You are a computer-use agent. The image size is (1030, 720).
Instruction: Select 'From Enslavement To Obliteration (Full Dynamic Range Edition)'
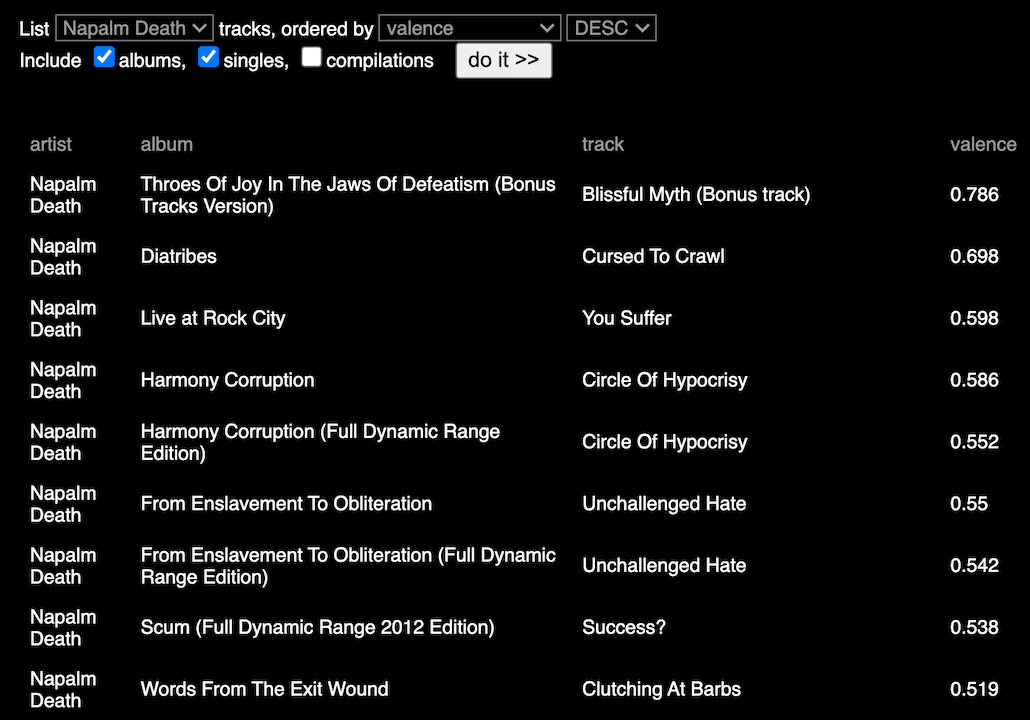pyautogui.click(x=348, y=566)
